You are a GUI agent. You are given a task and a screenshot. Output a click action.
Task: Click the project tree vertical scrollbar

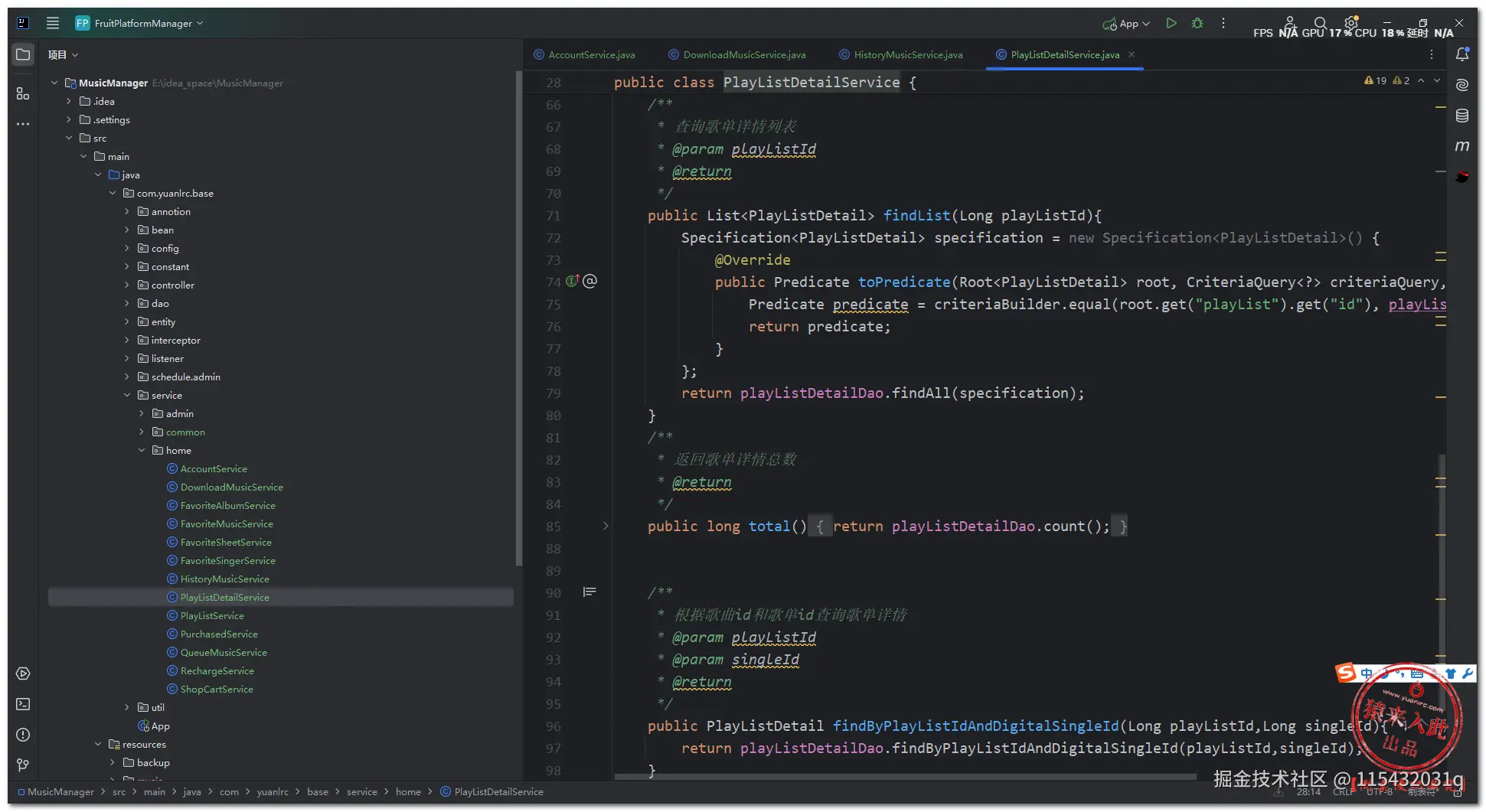click(519, 318)
